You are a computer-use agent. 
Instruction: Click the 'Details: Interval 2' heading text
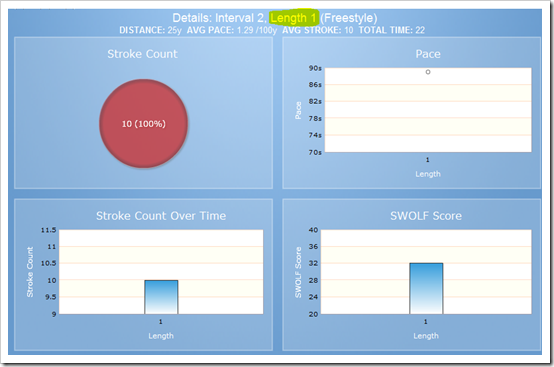point(218,18)
